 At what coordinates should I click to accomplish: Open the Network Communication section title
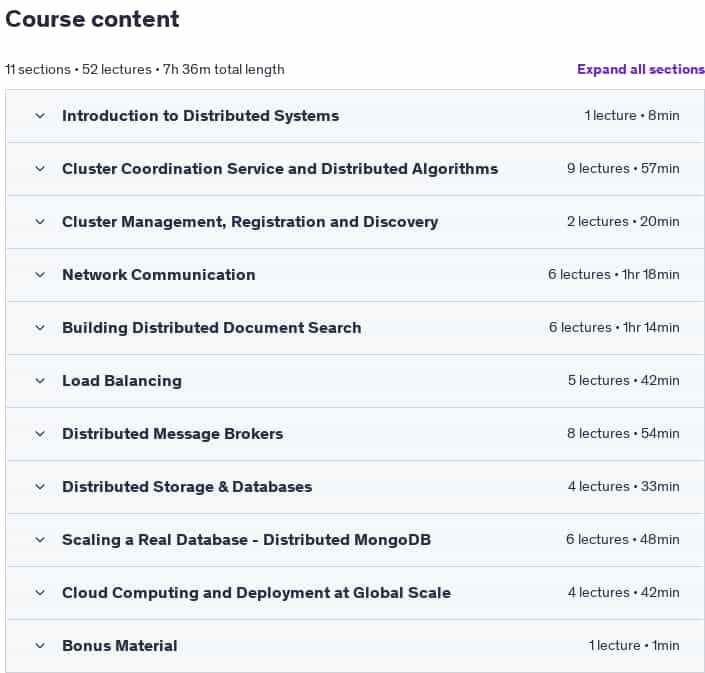[x=159, y=275]
